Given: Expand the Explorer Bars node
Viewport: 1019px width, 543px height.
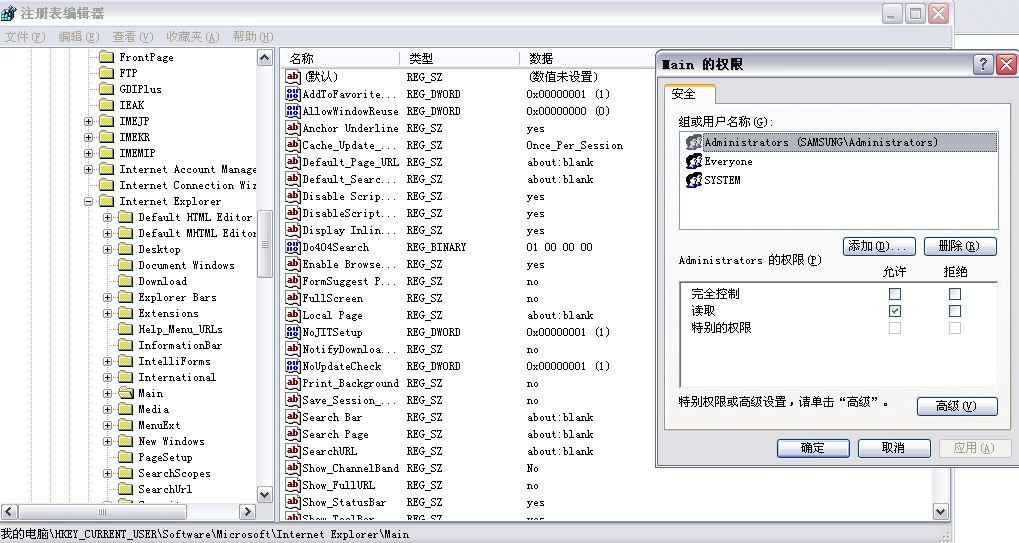Looking at the screenshot, I should pyautogui.click(x=108, y=297).
